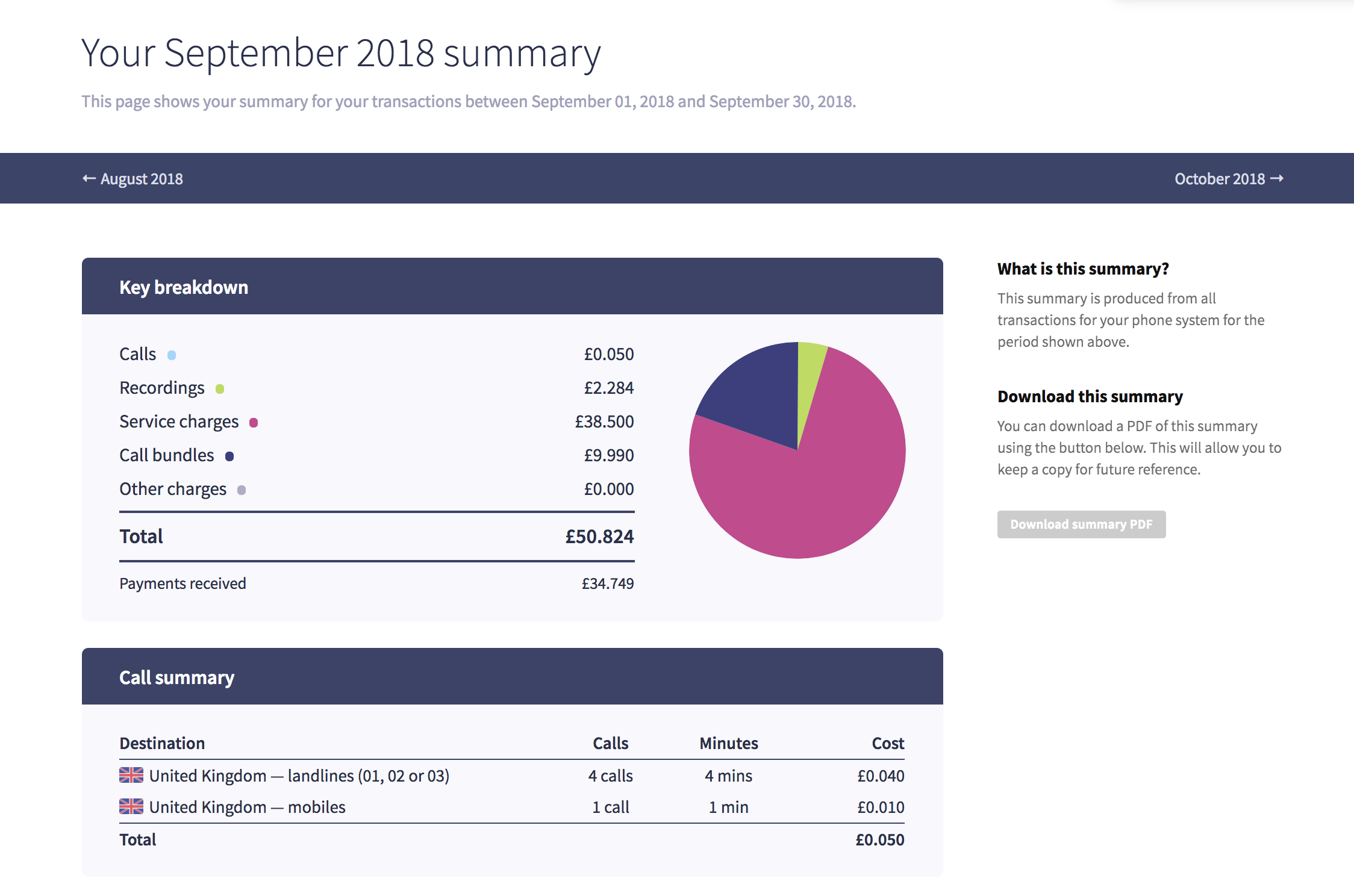Click the '1 call' cell
Viewport: 1354px width, 896px height.
(x=611, y=807)
